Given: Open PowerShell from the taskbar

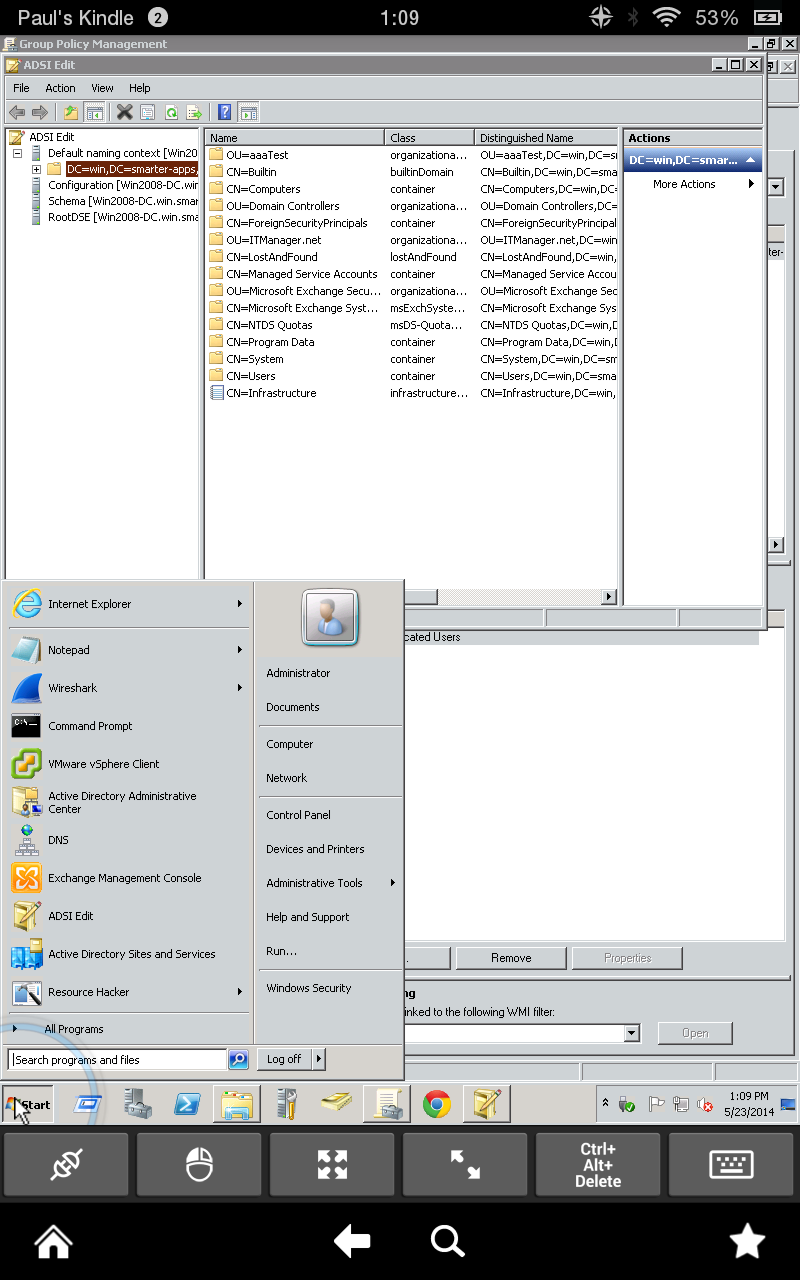Looking at the screenshot, I should tap(187, 1104).
